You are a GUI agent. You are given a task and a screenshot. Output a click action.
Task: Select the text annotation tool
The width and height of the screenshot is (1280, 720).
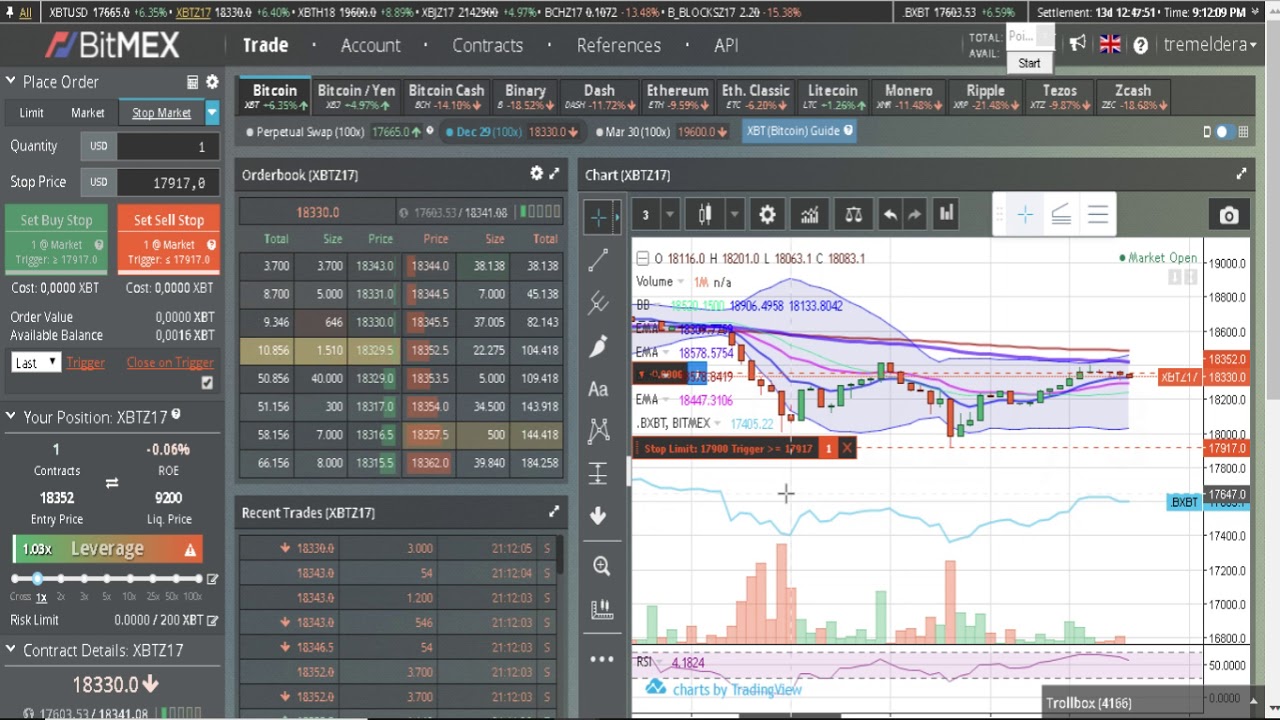click(599, 389)
